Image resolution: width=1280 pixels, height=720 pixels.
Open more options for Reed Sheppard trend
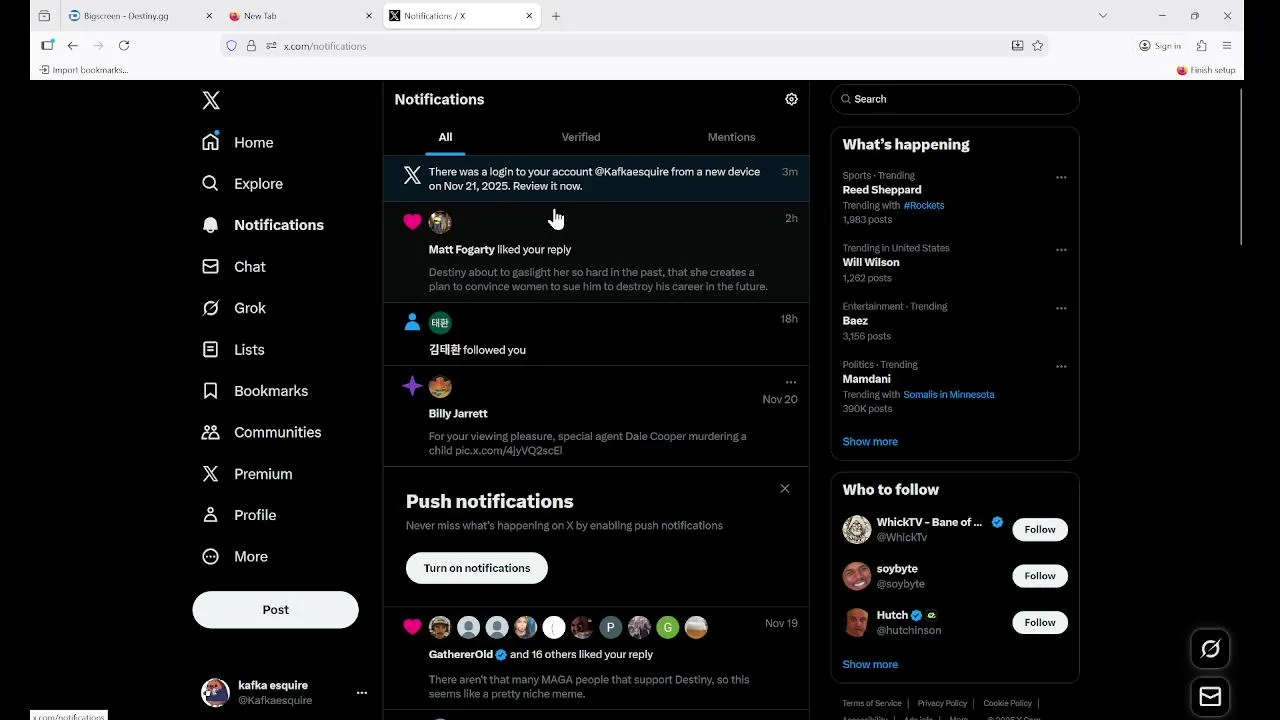(1061, 178)
